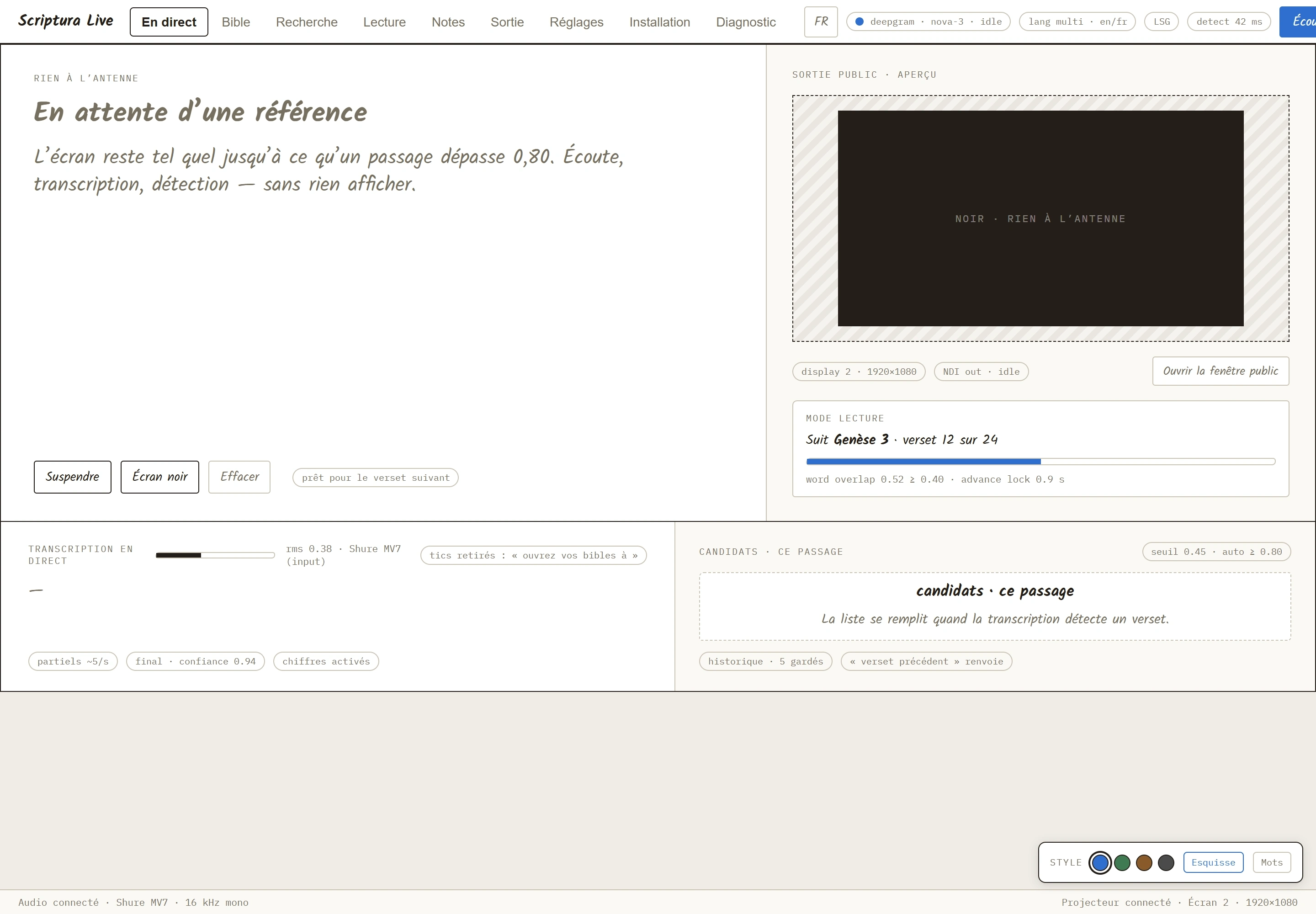Select the brown style color swatch

[x=1144, y=862]
